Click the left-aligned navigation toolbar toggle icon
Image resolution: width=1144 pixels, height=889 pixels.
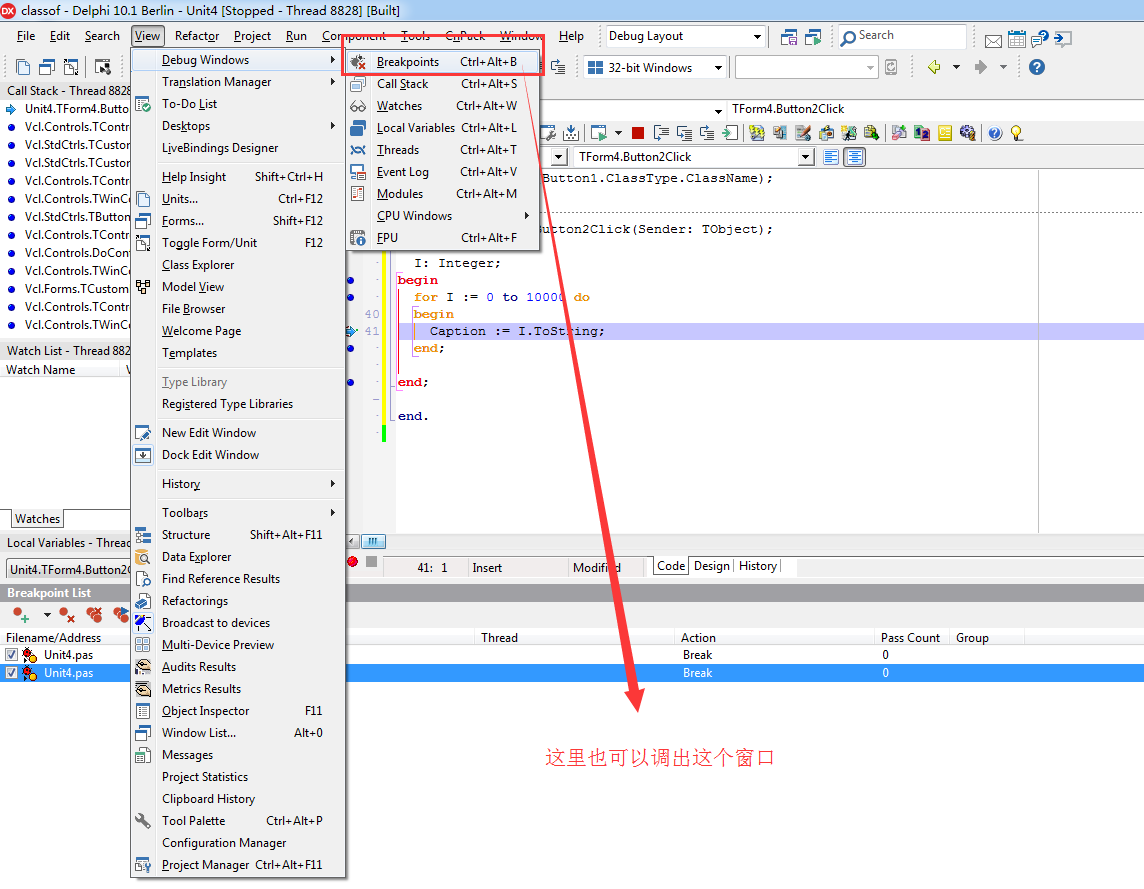[x=830, y=157]
